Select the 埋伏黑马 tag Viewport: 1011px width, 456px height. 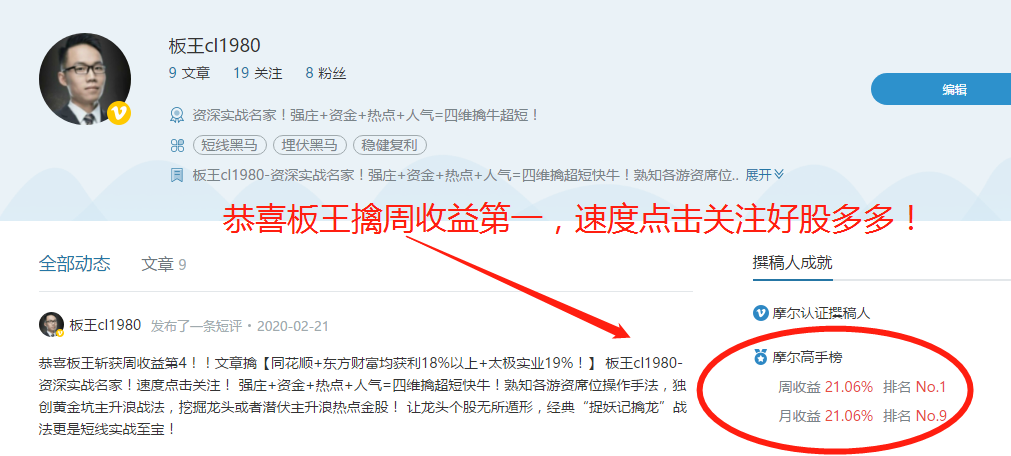pyautogui.click(x=309, y=145)
